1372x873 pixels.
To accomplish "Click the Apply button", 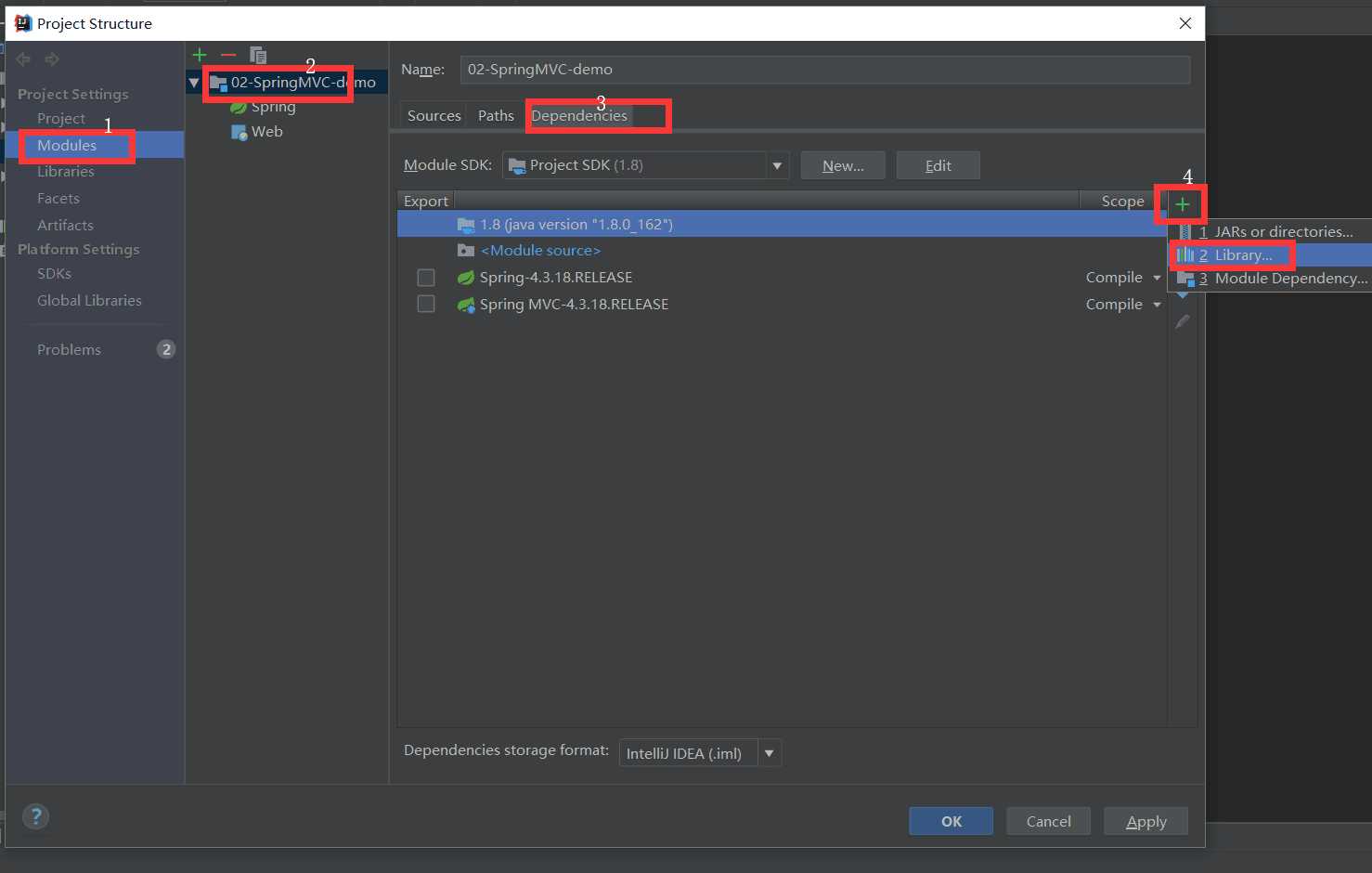I will click(x=1146, y=821).
